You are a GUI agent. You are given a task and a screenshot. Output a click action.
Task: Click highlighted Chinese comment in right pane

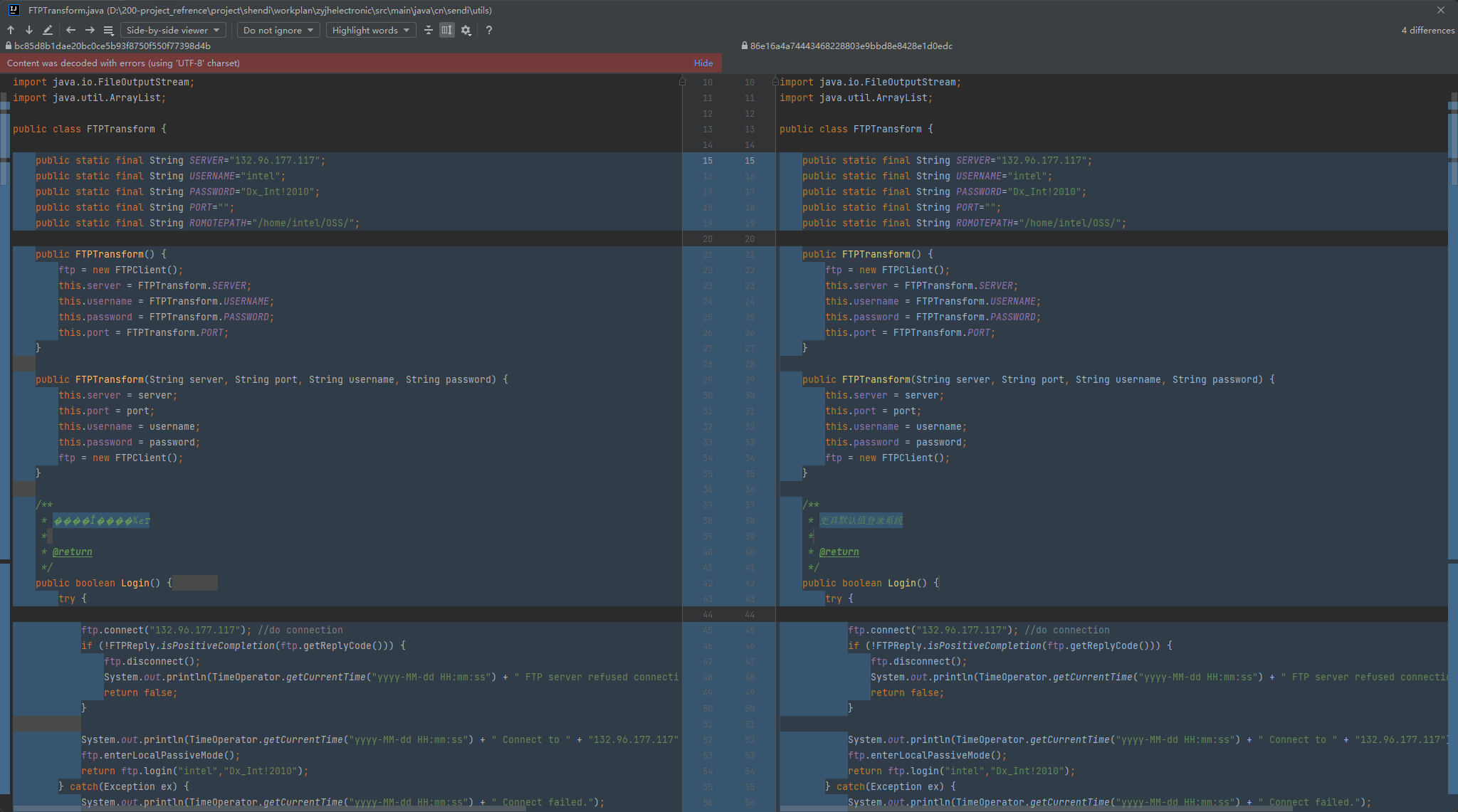coord(861,520)
